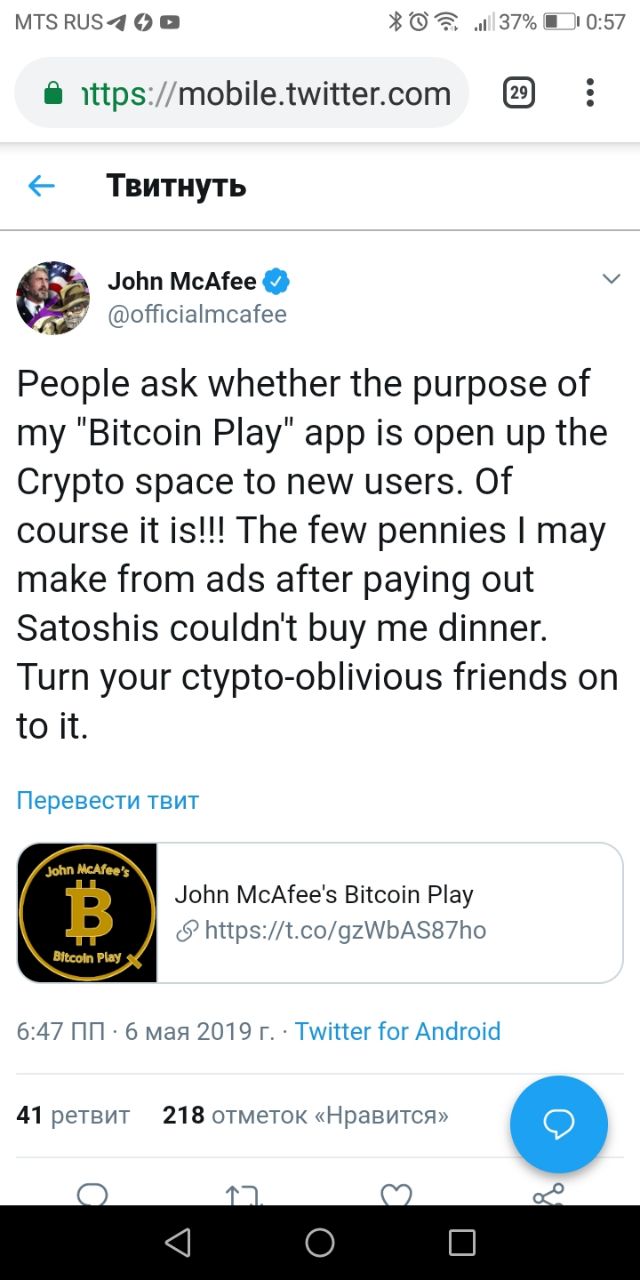
Task: Open the John McAfee's Bitcoin Play link card
Action: point(390,912)
